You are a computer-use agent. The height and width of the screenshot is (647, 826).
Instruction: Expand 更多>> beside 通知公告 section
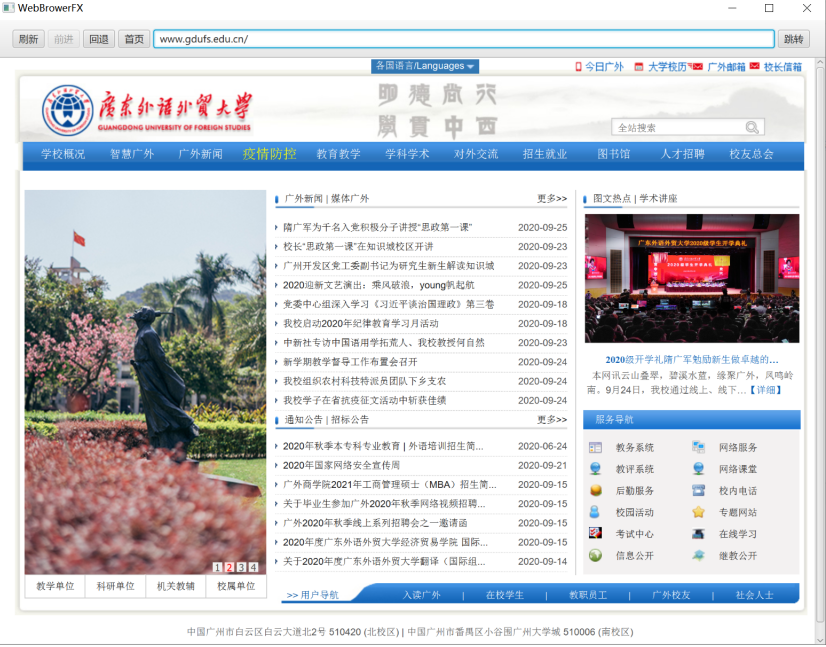coord(551,420)
